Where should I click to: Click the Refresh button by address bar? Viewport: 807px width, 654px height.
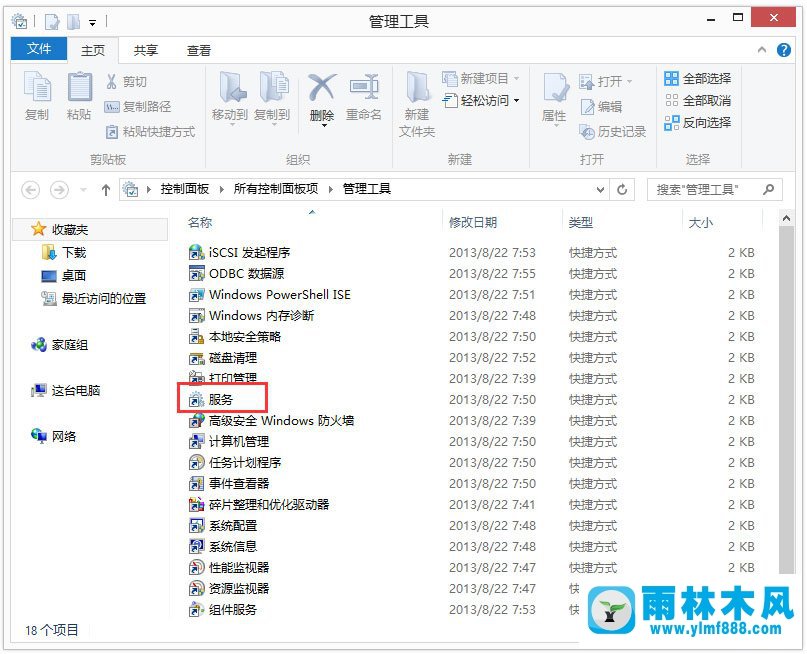(x=622, y=190)
